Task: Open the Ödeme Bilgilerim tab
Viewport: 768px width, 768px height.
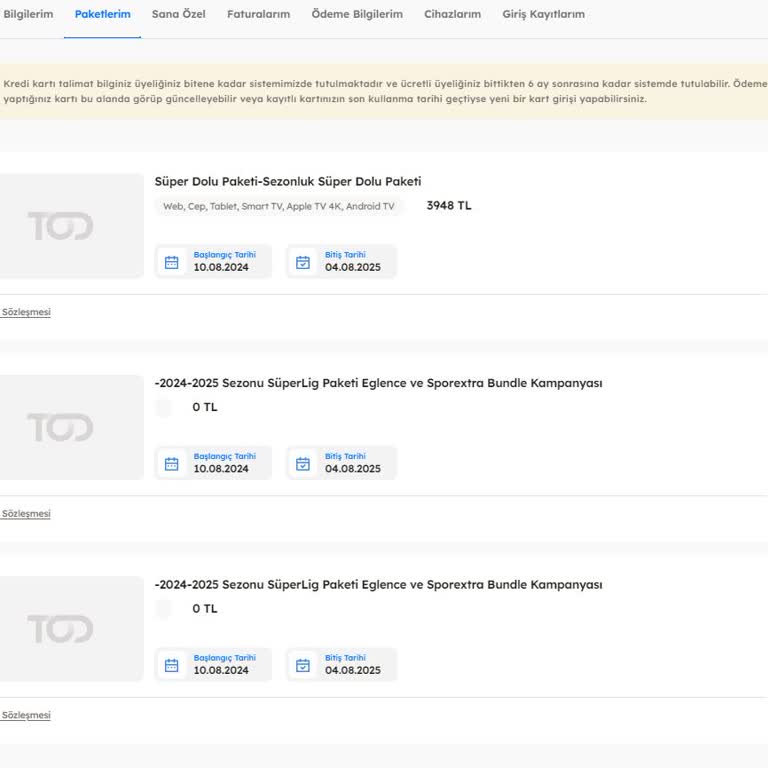Action: point(356,14)
